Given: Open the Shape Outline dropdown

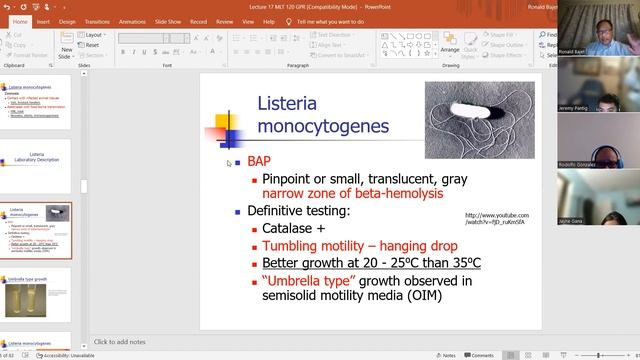Looking at the screenshot, I should pos(504,45).
